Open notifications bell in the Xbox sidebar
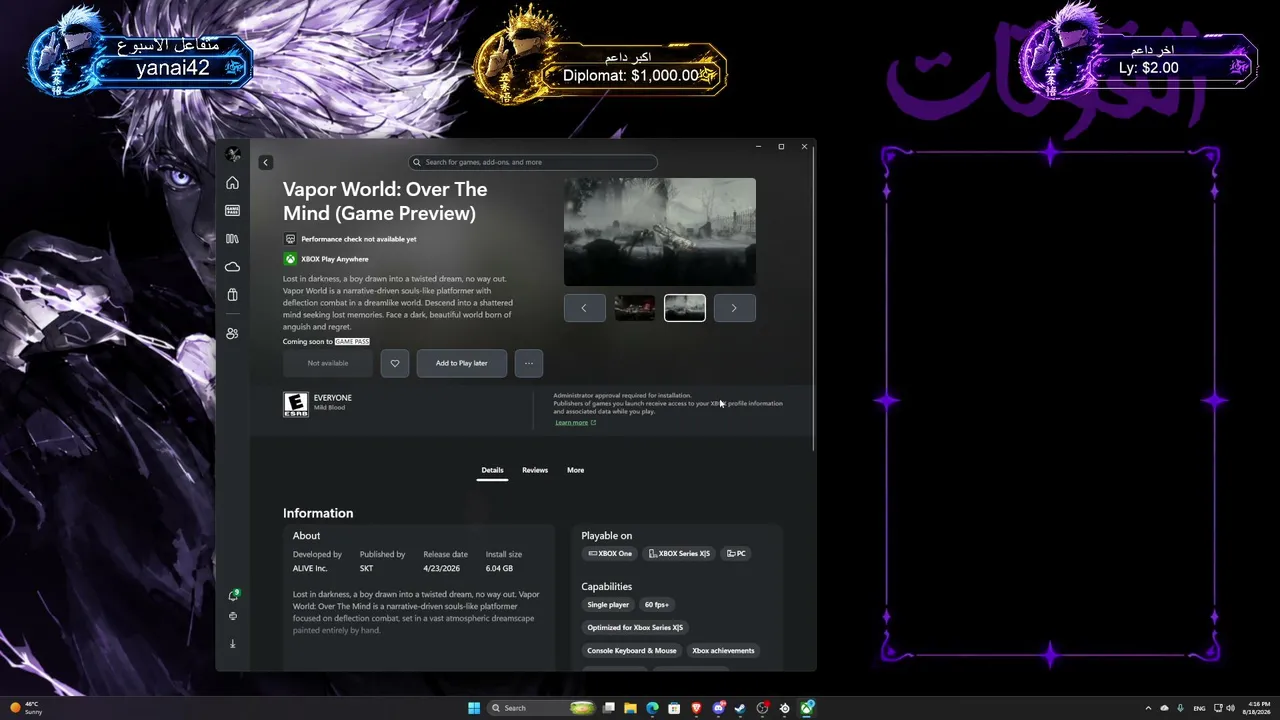Screen dimensions: 1280x720 233,595
